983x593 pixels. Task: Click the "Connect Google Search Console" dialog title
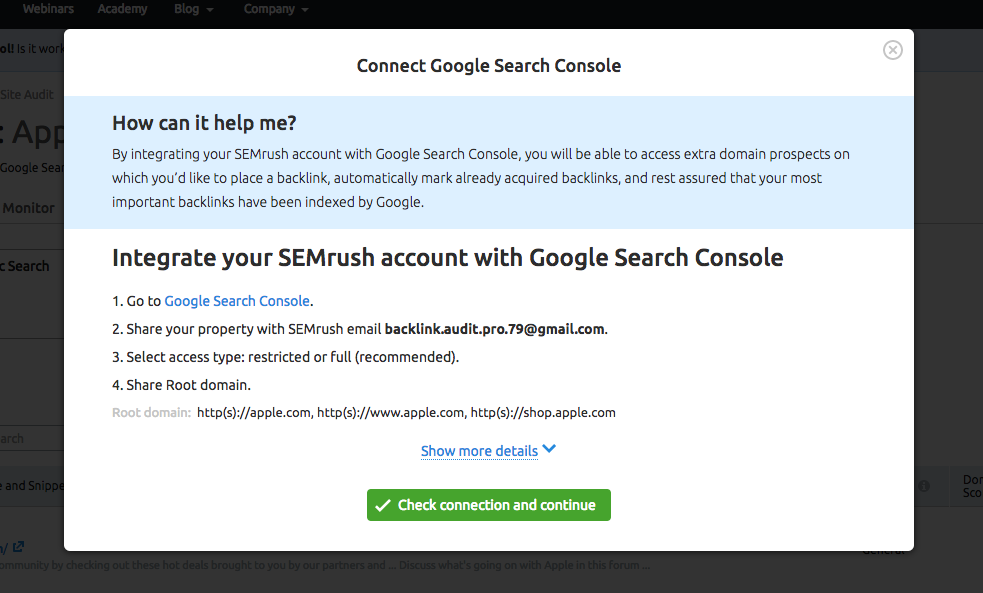(x=489, y=66)
